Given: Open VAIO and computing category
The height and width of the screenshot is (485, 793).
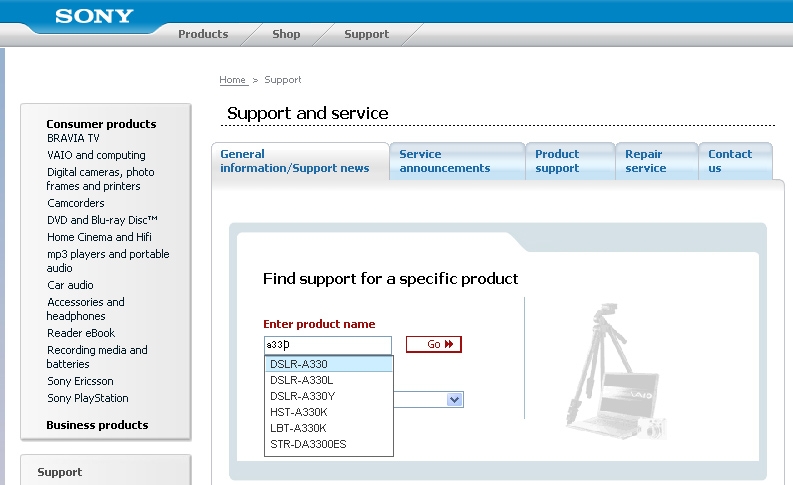Looking at the screenshot, I should point(96,155).
